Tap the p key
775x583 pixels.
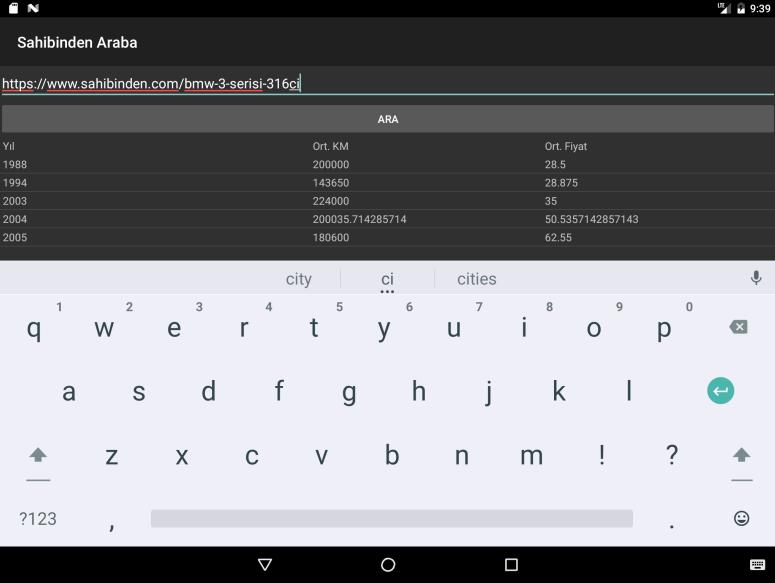[664, 330]
